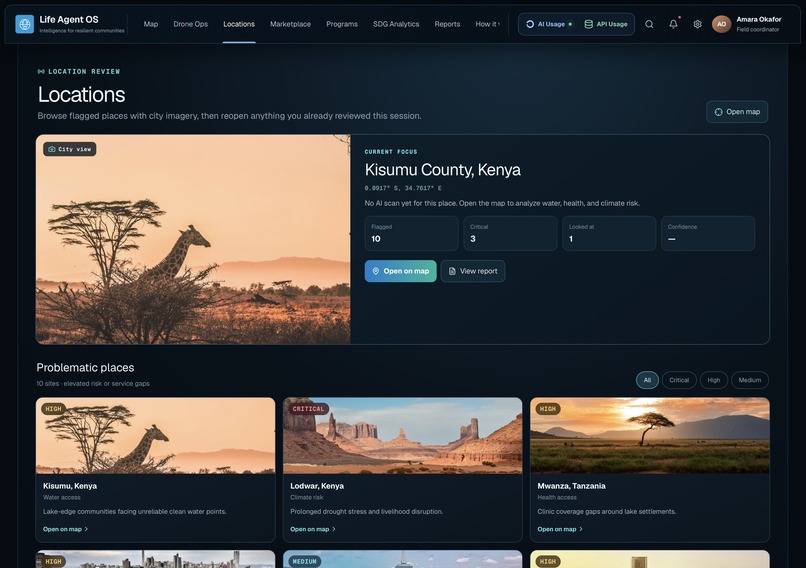This screenshot has height=568, width=806.
Task: Click the Open map button
Action: click(x=737, y=112)
